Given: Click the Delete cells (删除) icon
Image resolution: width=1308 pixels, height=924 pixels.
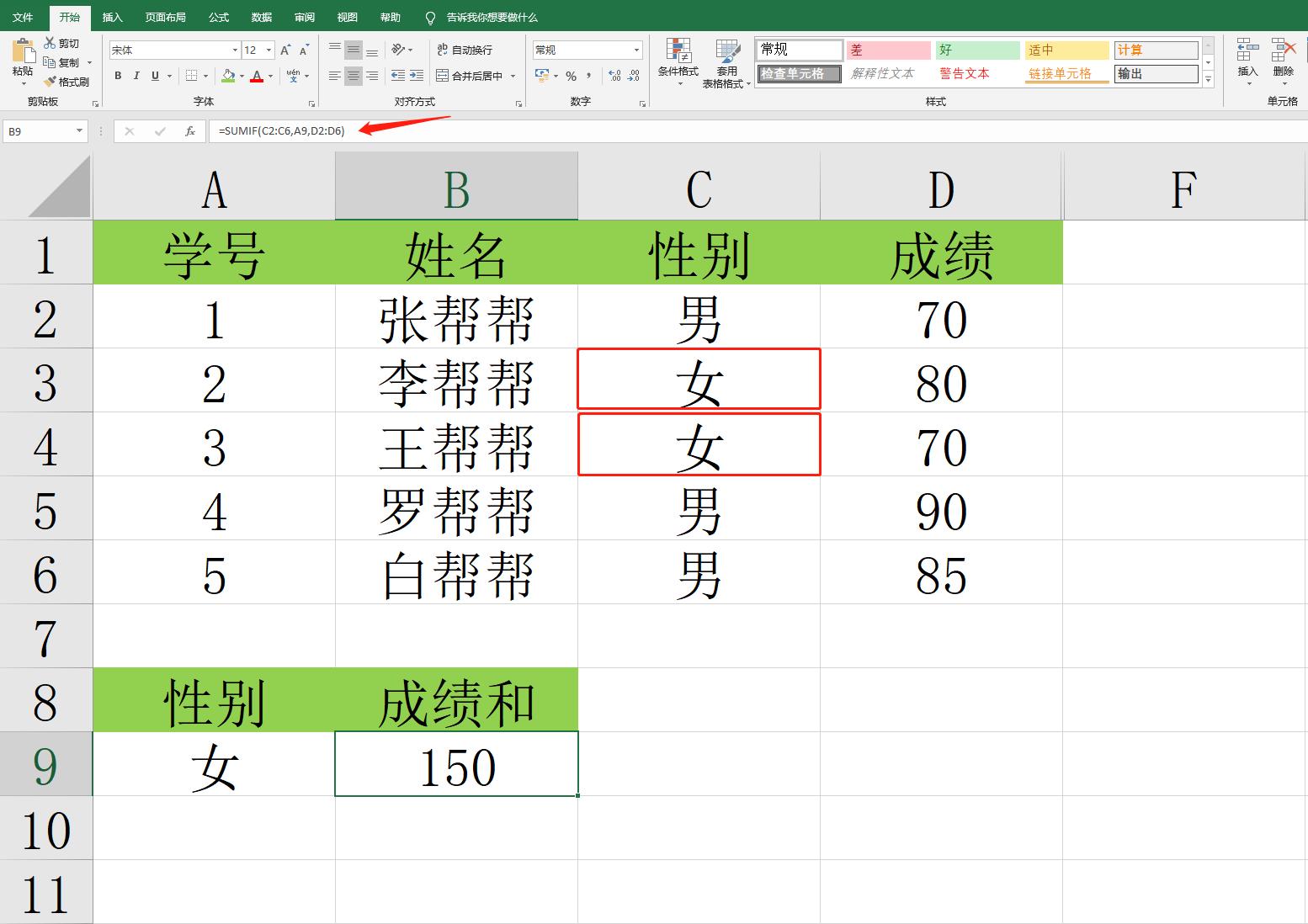Looking at the screenshot, I should coord(1283,50).
